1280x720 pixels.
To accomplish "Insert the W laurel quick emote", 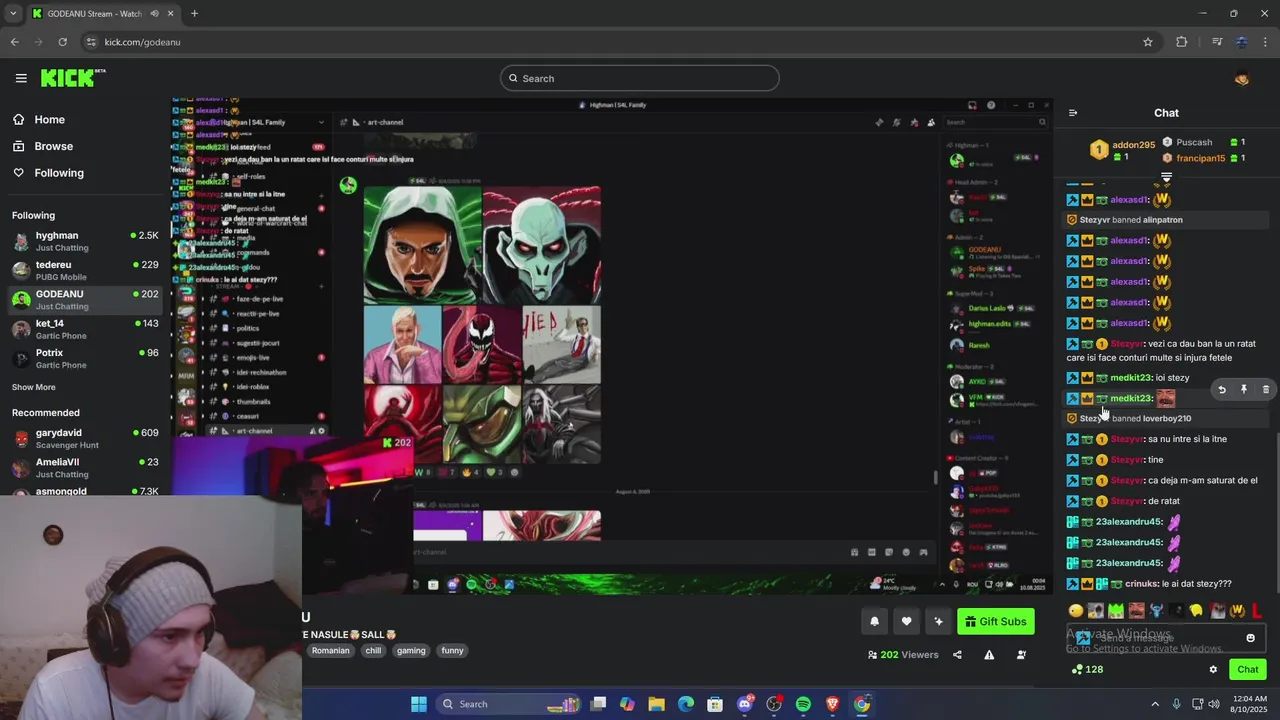I will coord(1237,611).
